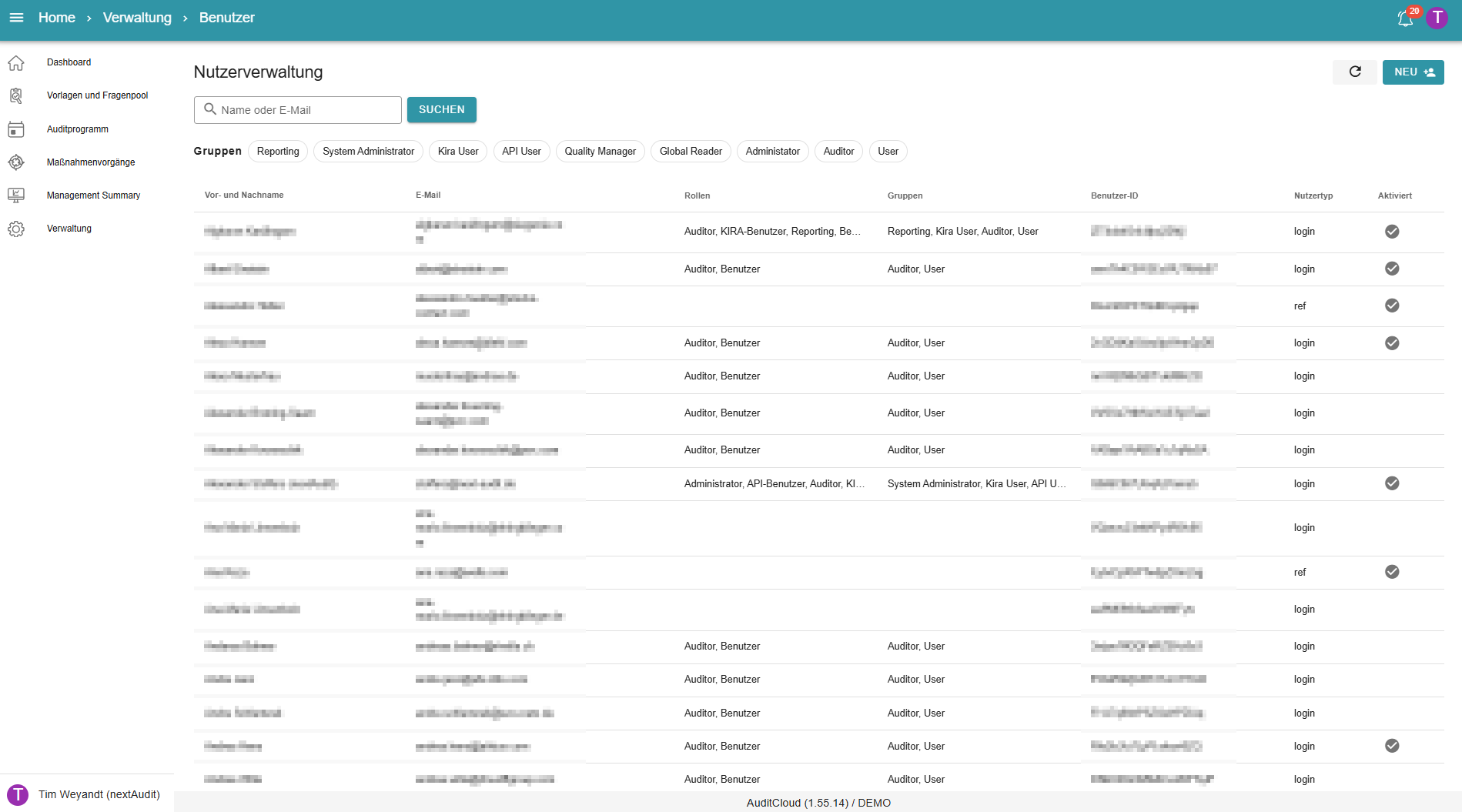The height and width of the screenshot is (812, 1462).
Task: Open Dashboard home icon in sidebar
Action: coord(16,62)
